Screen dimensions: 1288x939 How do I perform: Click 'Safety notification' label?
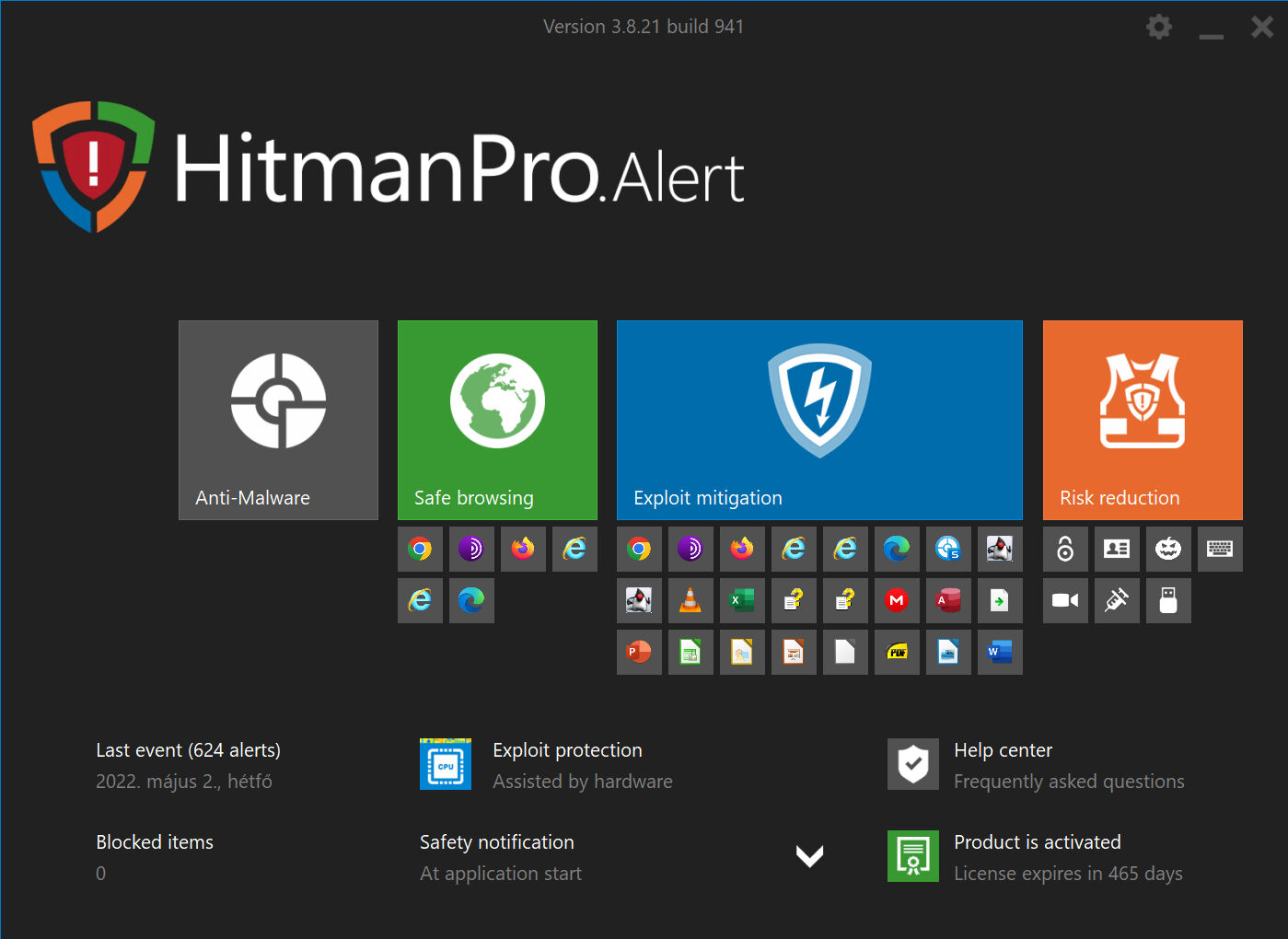[497, 842]
